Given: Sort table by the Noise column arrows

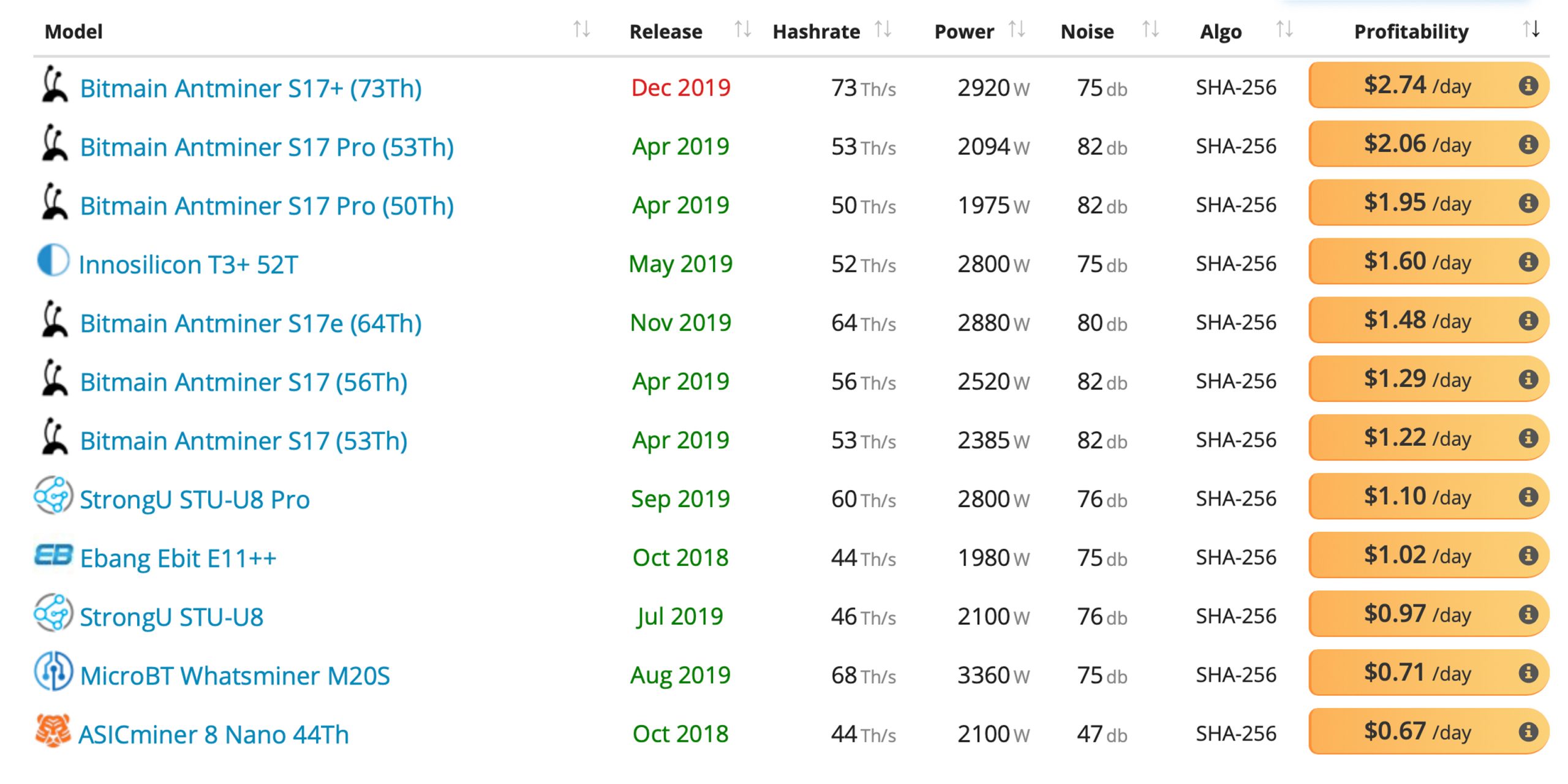Looking at the screenshot, I should 1150,29.
